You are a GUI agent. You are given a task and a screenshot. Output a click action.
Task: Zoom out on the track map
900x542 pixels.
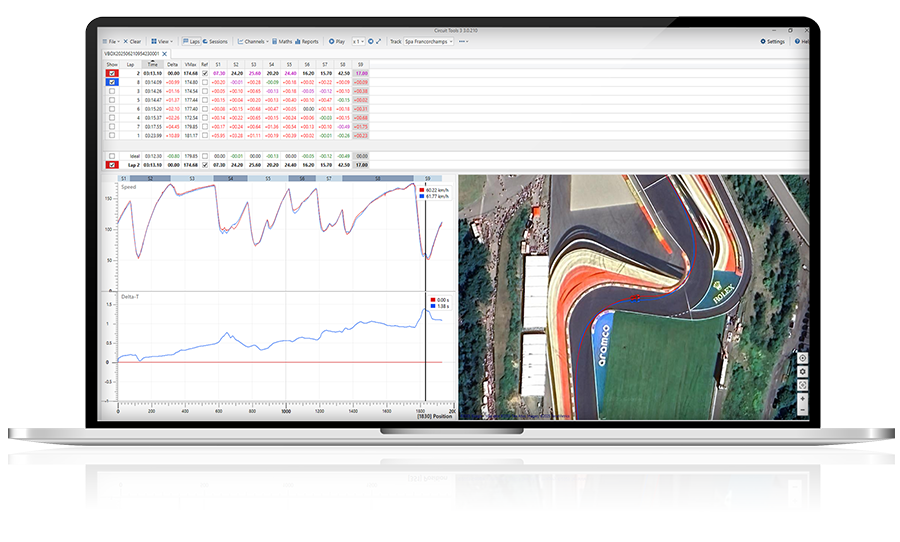[x=803, y=410]
